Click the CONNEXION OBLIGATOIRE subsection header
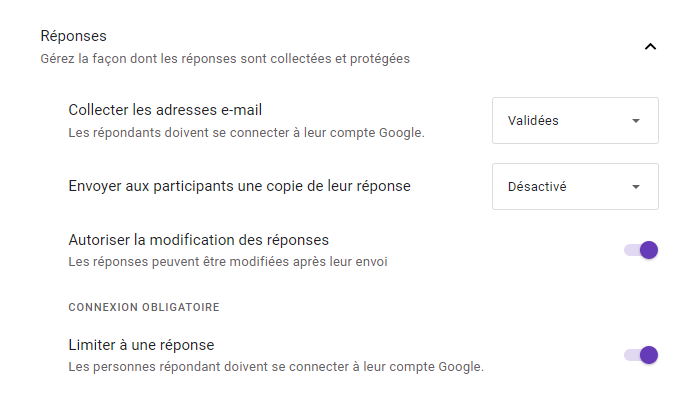The height and width of the screenshot is (403, 698). point(143,306)
